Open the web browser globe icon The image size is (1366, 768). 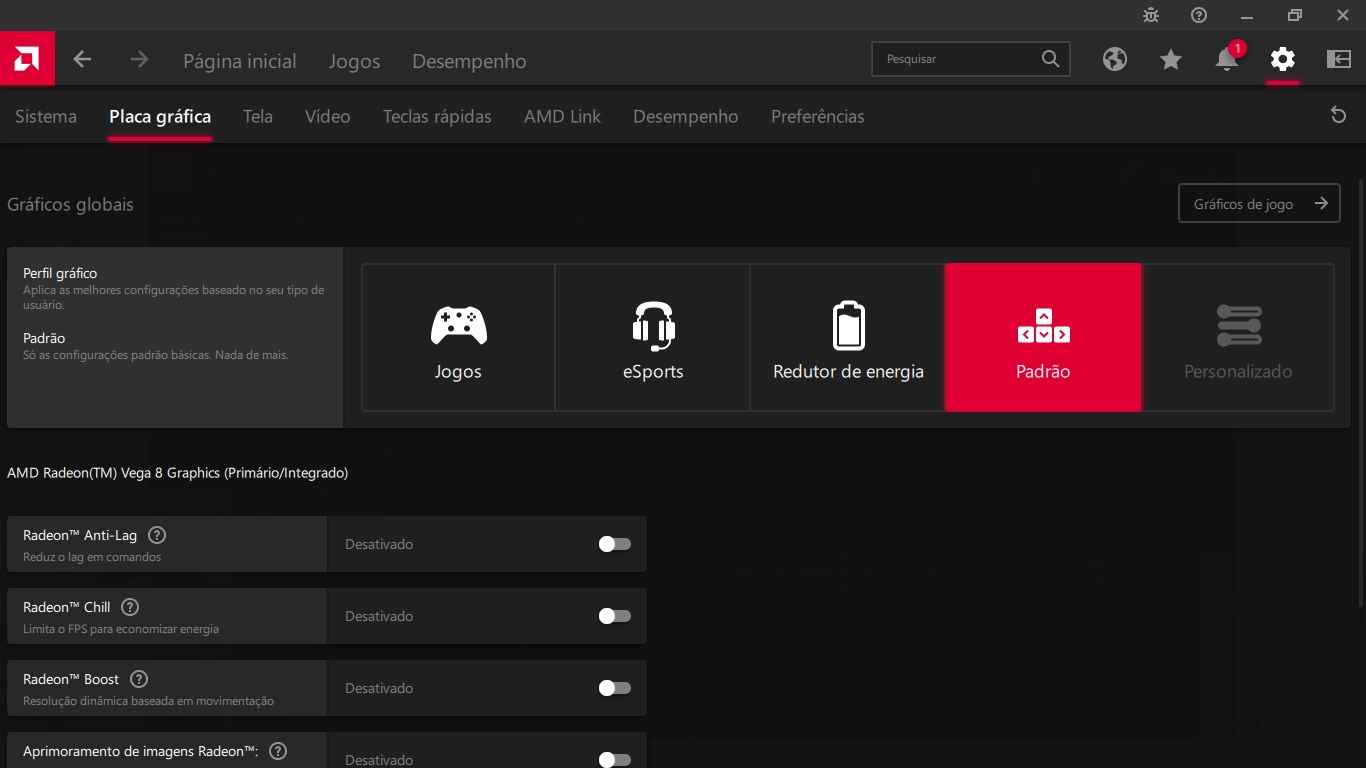[x=1115, y=59]
